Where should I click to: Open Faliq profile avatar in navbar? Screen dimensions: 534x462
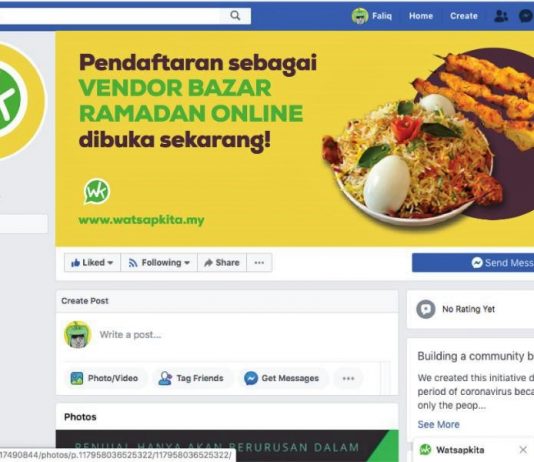360,16
